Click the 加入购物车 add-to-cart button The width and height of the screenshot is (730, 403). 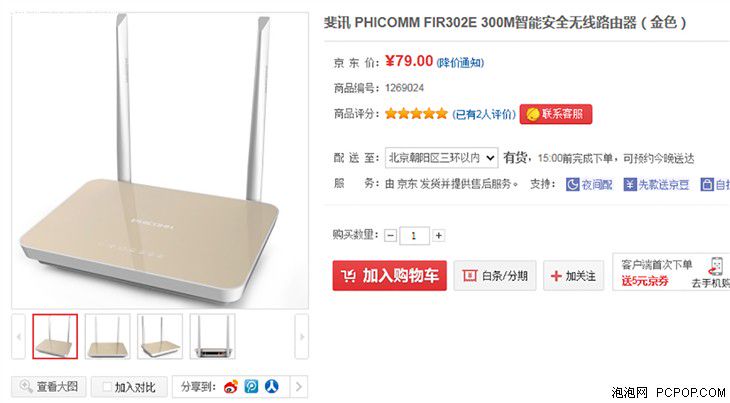tap(390, 275)
